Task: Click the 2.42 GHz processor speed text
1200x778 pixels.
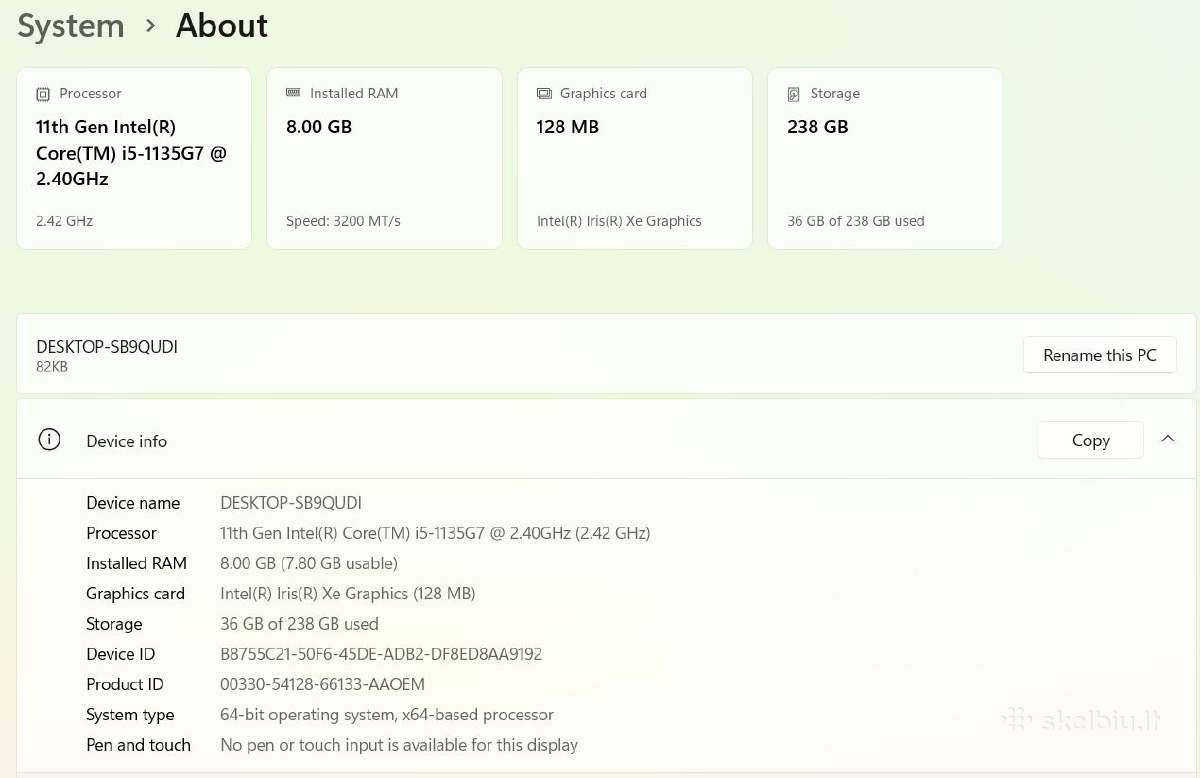Action: (x=64, y=221)
